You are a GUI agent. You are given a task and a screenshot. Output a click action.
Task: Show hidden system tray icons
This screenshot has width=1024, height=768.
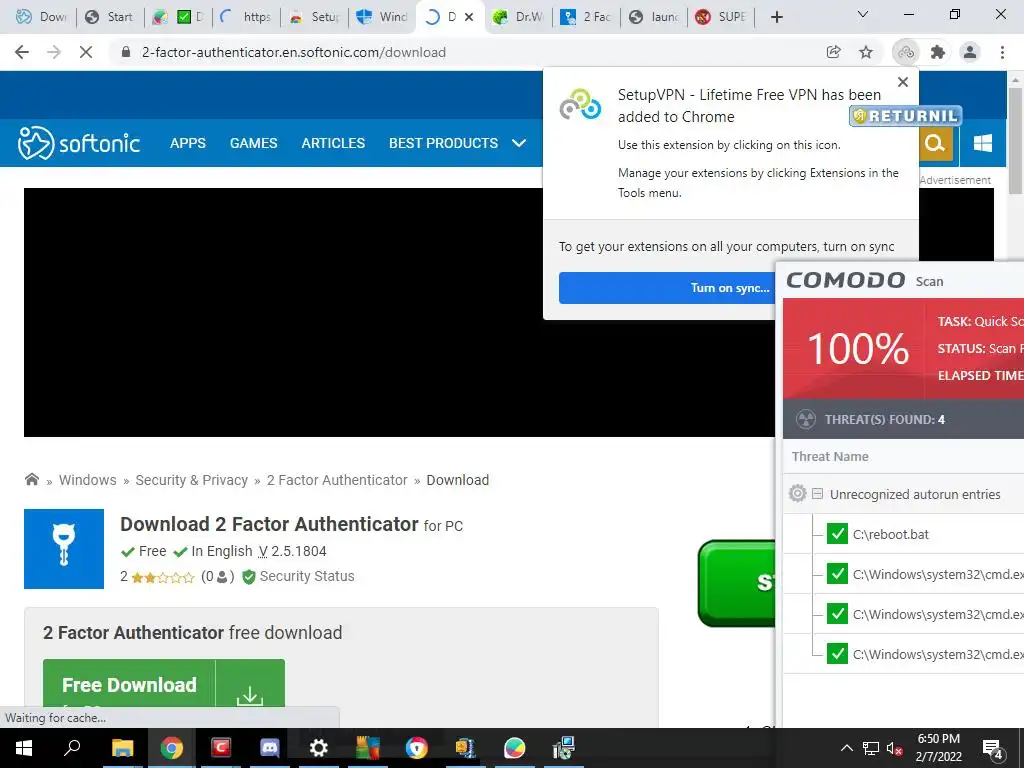pyautogui.click(x=846, y=748)
